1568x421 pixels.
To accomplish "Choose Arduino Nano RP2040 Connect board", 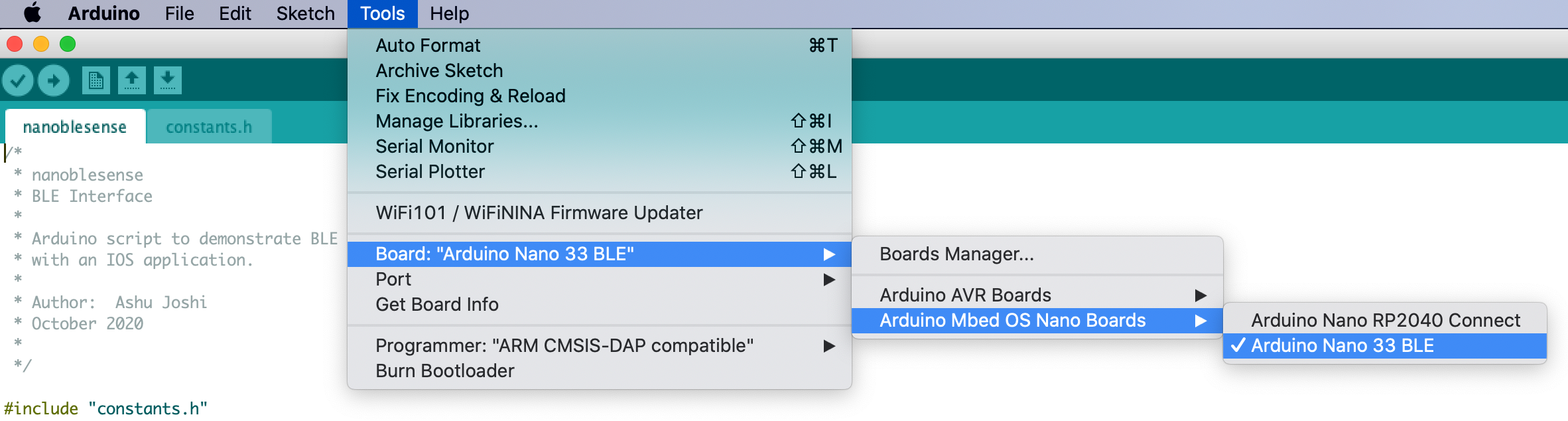I will (x=1385, y=320).
